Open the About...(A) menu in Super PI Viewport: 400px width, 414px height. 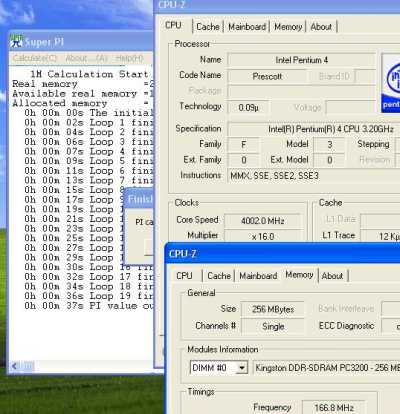pos(86,58)
